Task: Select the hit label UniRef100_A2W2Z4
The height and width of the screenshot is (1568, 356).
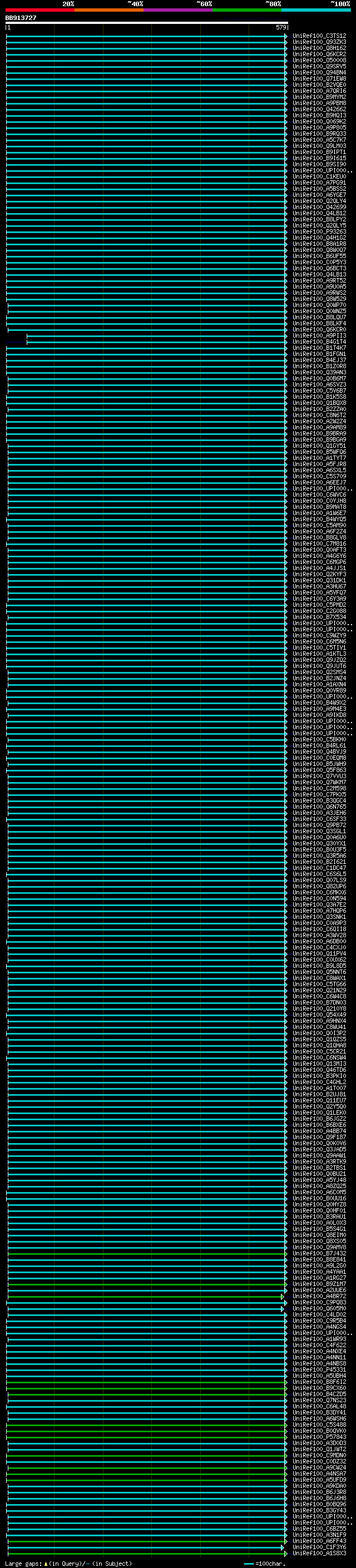Action: click(319, 421)
